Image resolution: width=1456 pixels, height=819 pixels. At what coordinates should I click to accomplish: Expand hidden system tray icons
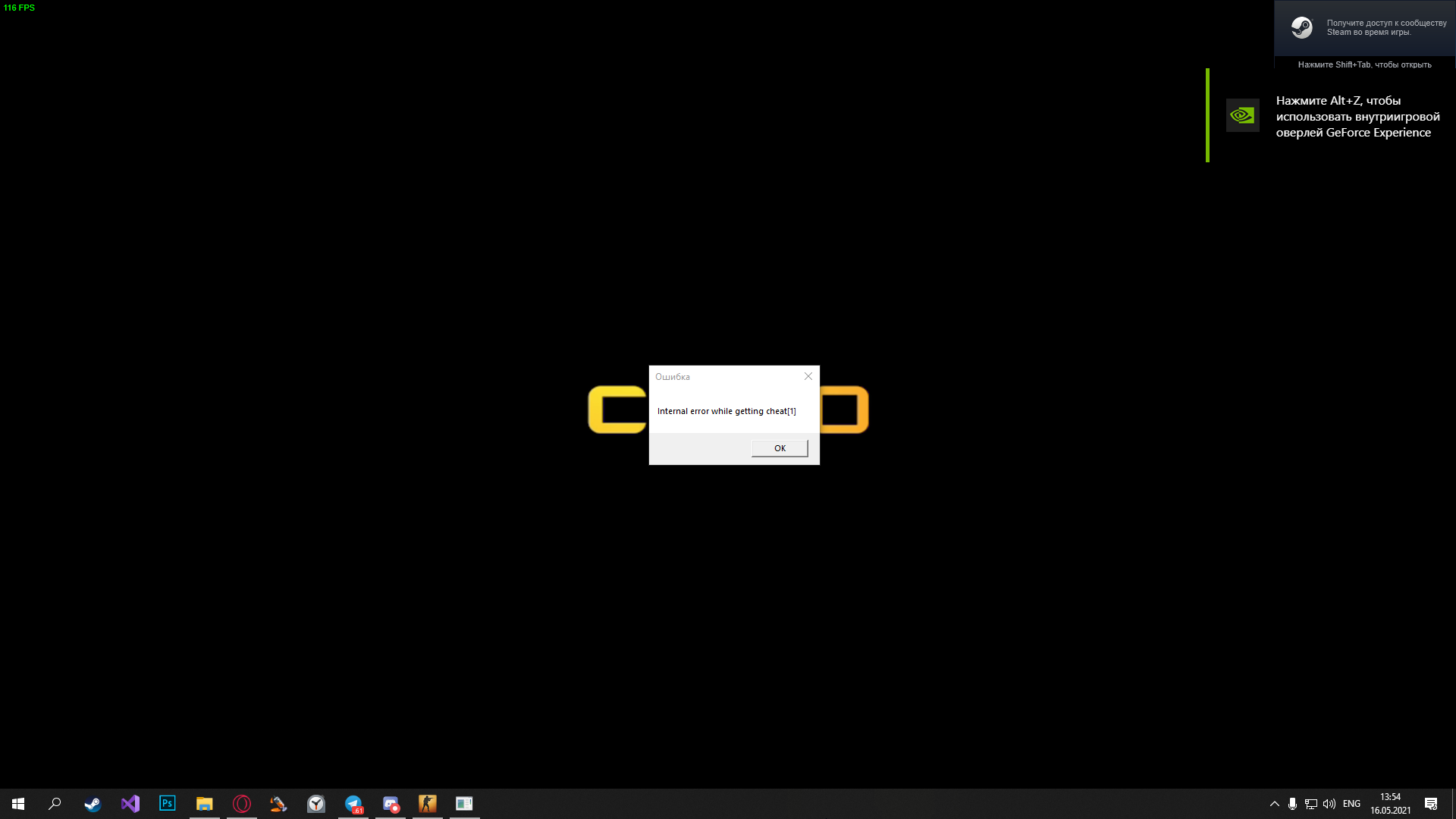click(x=1275, y=804)
